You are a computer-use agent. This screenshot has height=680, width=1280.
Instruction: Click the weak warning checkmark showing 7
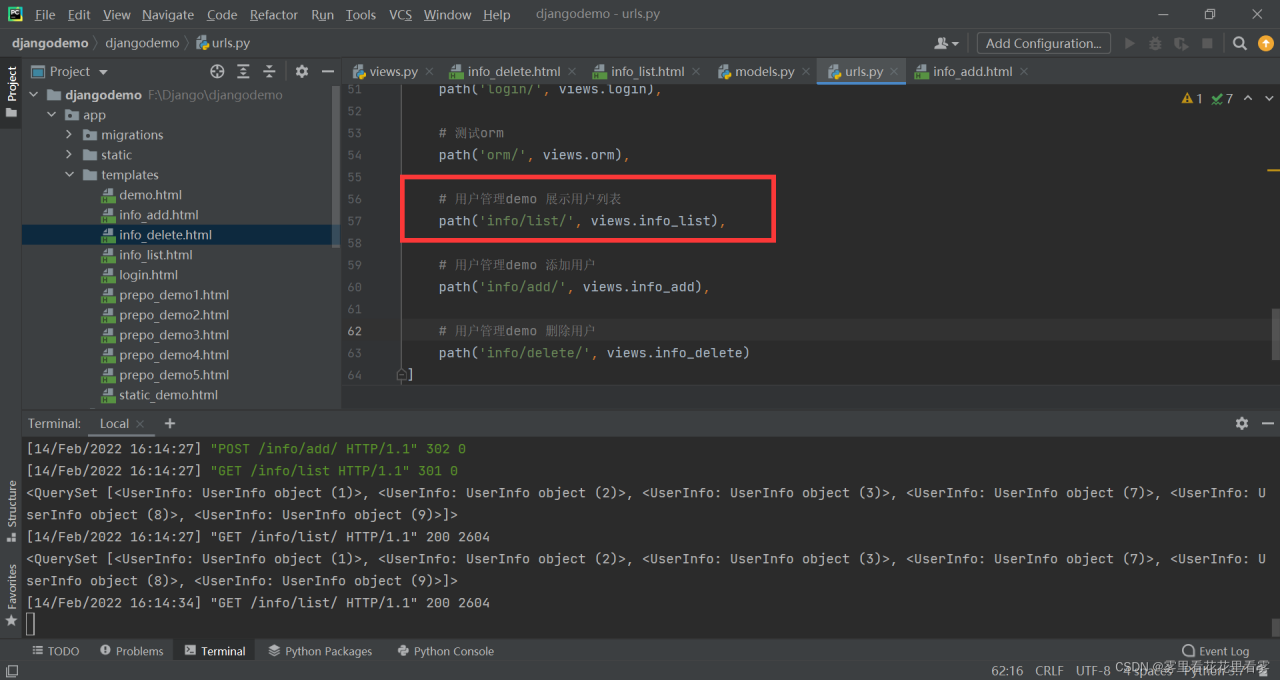[x=1222, y=98]
